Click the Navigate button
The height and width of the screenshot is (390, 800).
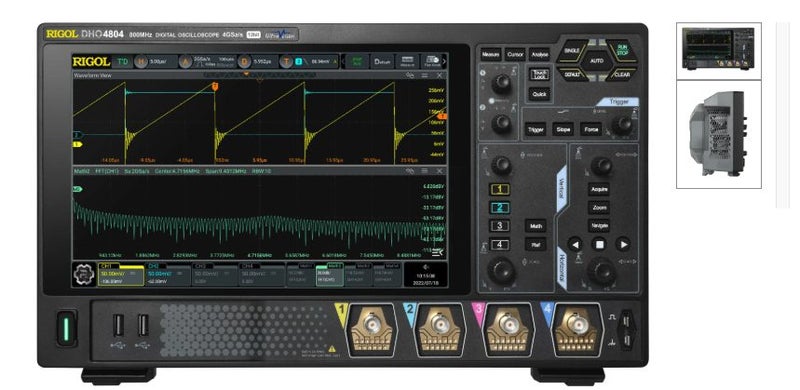click(599, 226)
